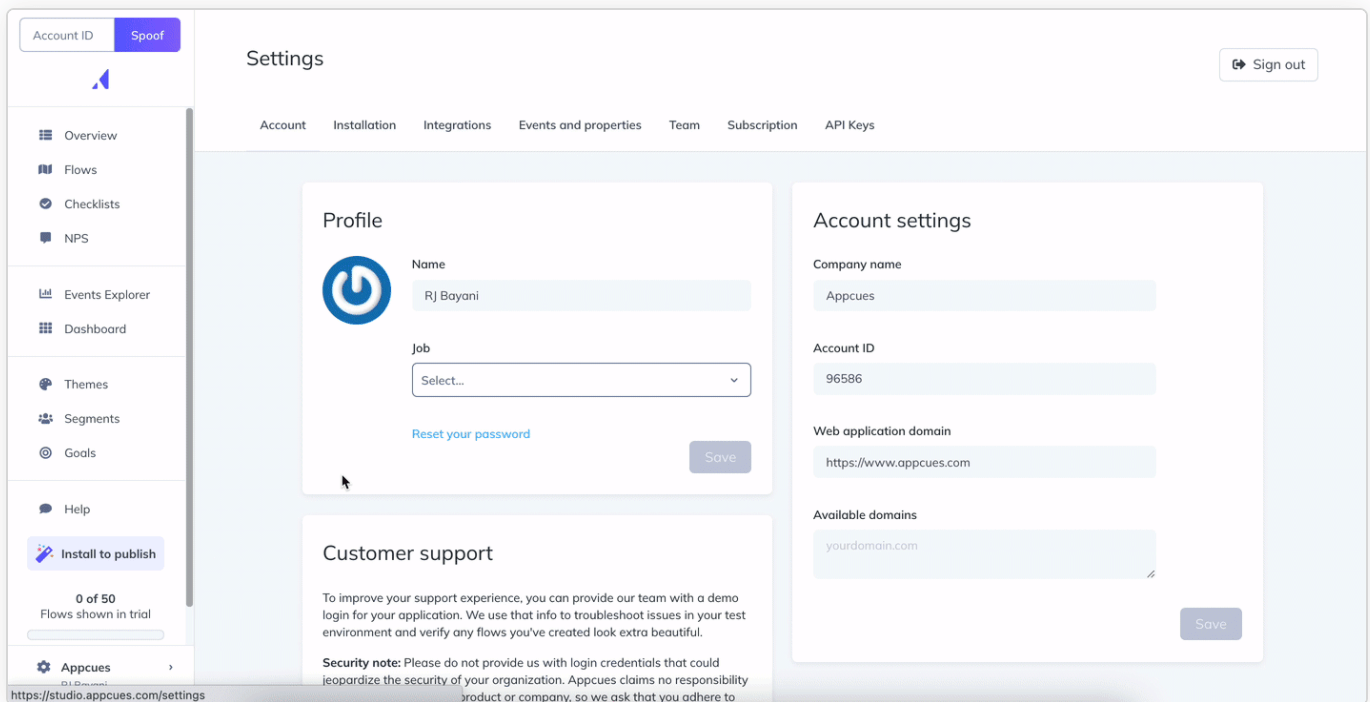The height and width of the screenshot is (702, 1370).
Task: Click the '0 of 50' trial count text
Action: (96, 599)
